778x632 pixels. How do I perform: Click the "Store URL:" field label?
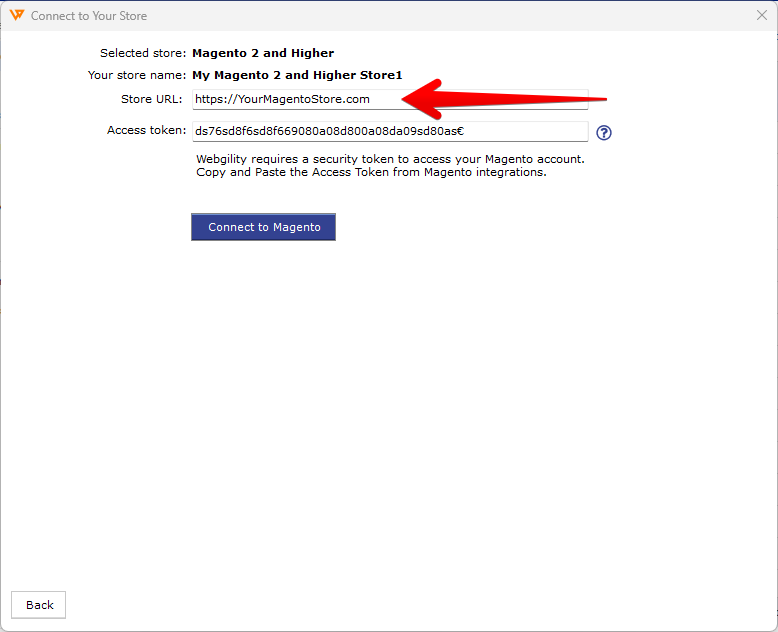[x=151, y=98]
